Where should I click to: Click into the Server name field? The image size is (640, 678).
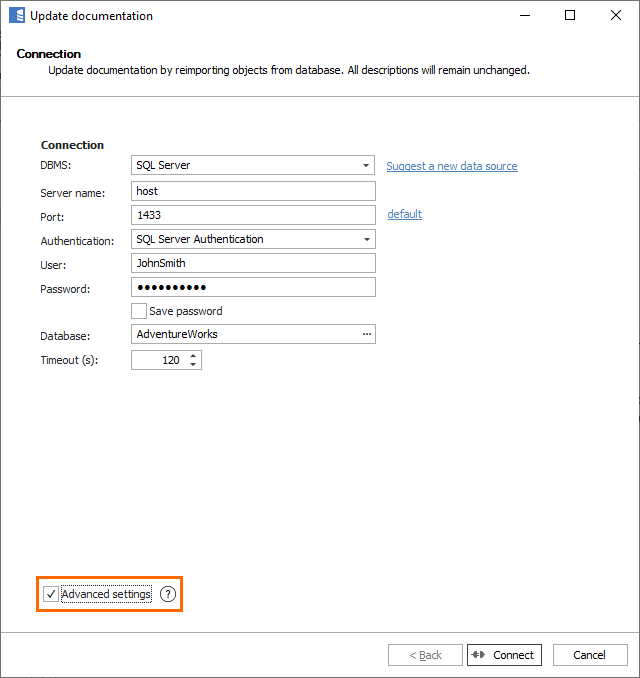pyautogui.click(x=252, y=191)
